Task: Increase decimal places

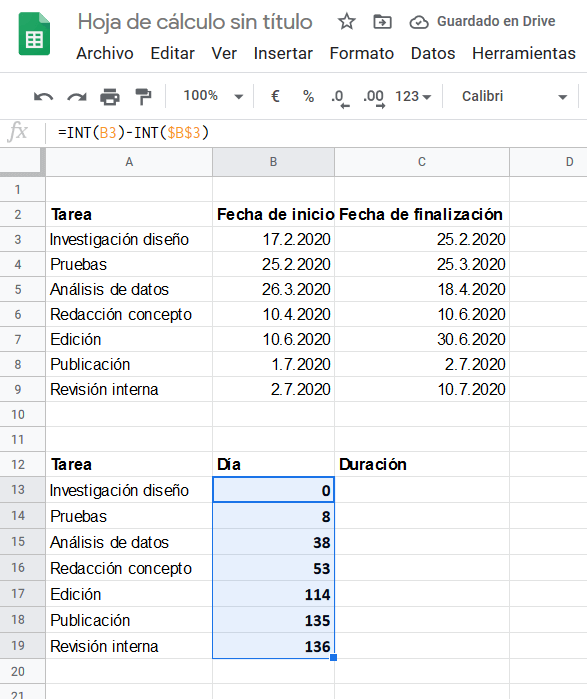Action: 374,98
